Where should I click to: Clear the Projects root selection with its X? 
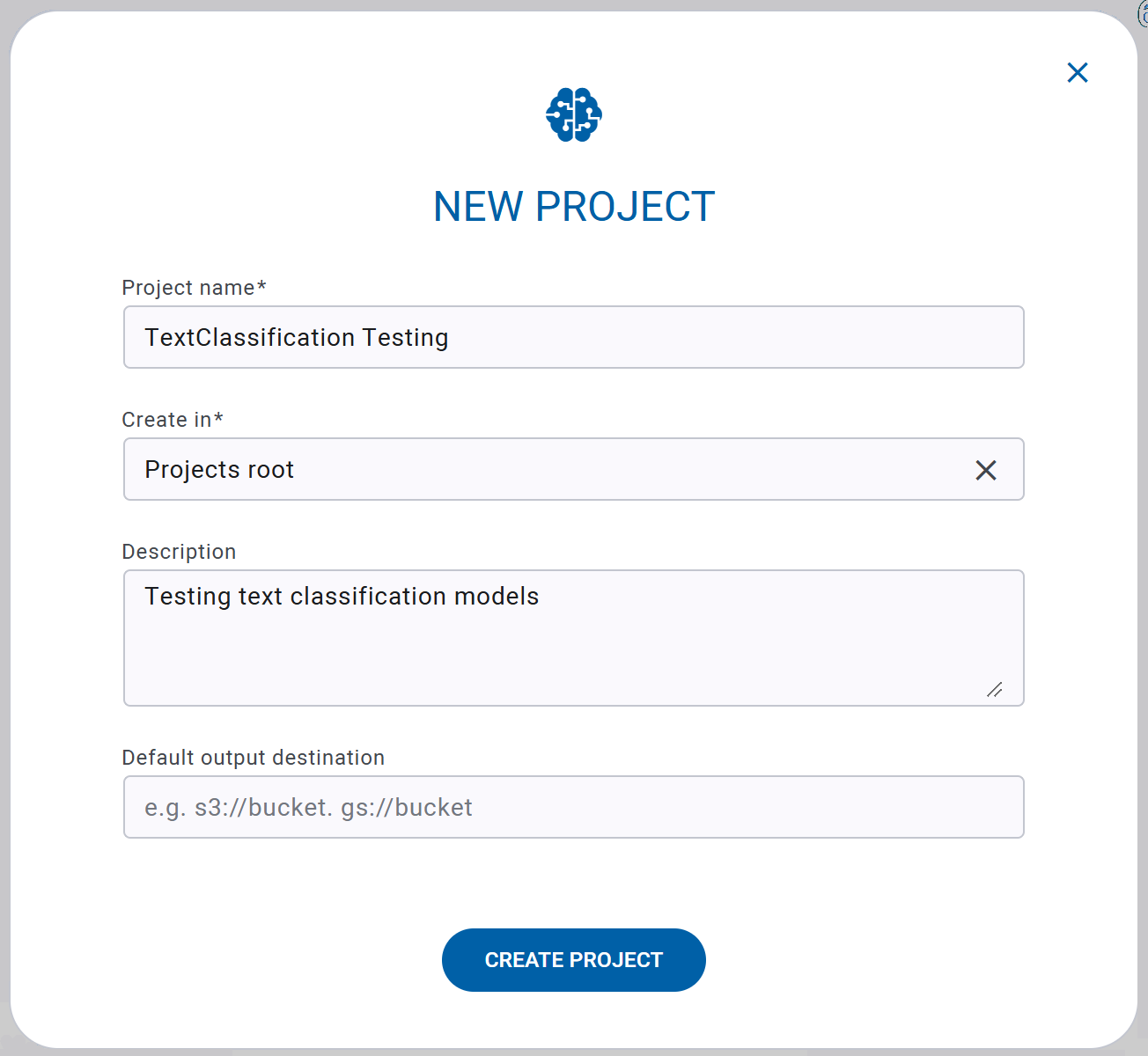(986, 470)
